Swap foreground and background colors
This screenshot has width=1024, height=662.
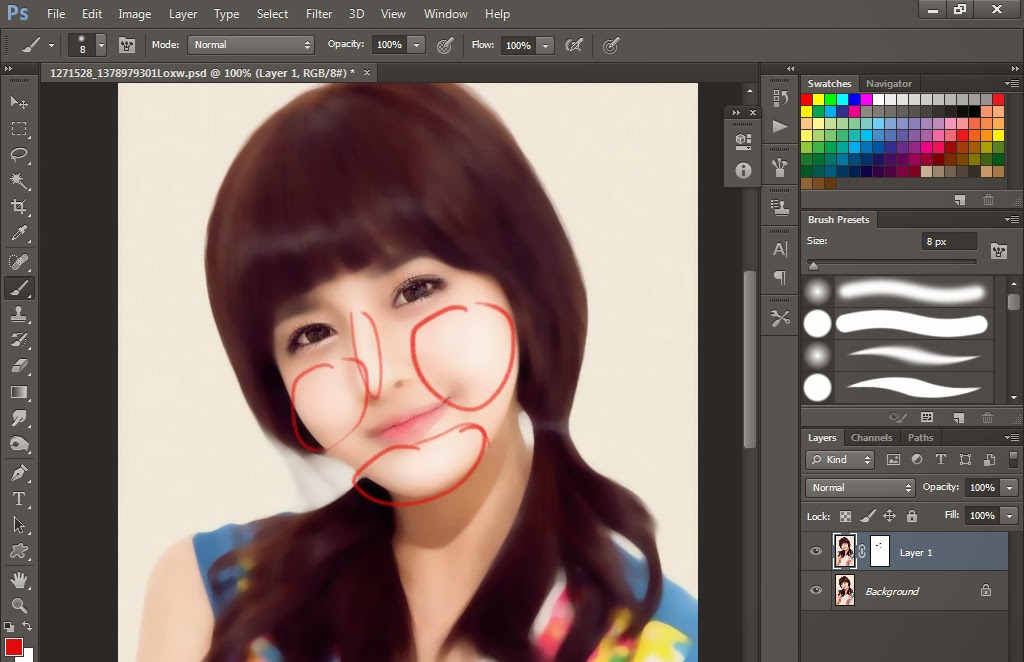27,626
